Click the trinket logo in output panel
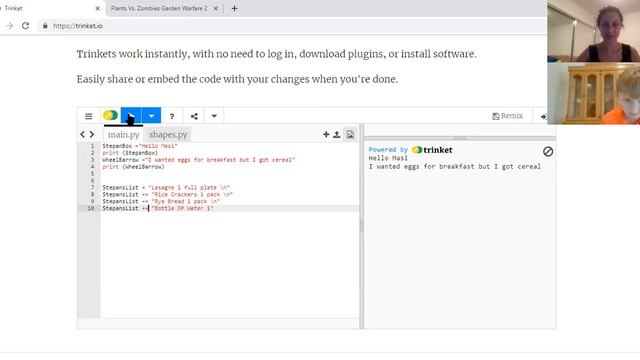The width and height of the screenshot is (640, 360). coord(432,150)
